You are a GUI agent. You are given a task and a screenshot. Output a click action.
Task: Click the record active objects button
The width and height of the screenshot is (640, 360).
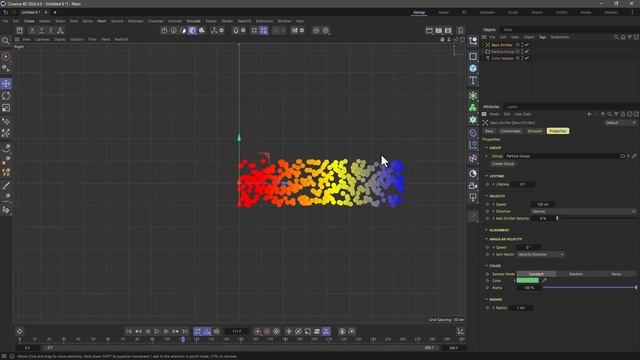[x=258, y=331]
